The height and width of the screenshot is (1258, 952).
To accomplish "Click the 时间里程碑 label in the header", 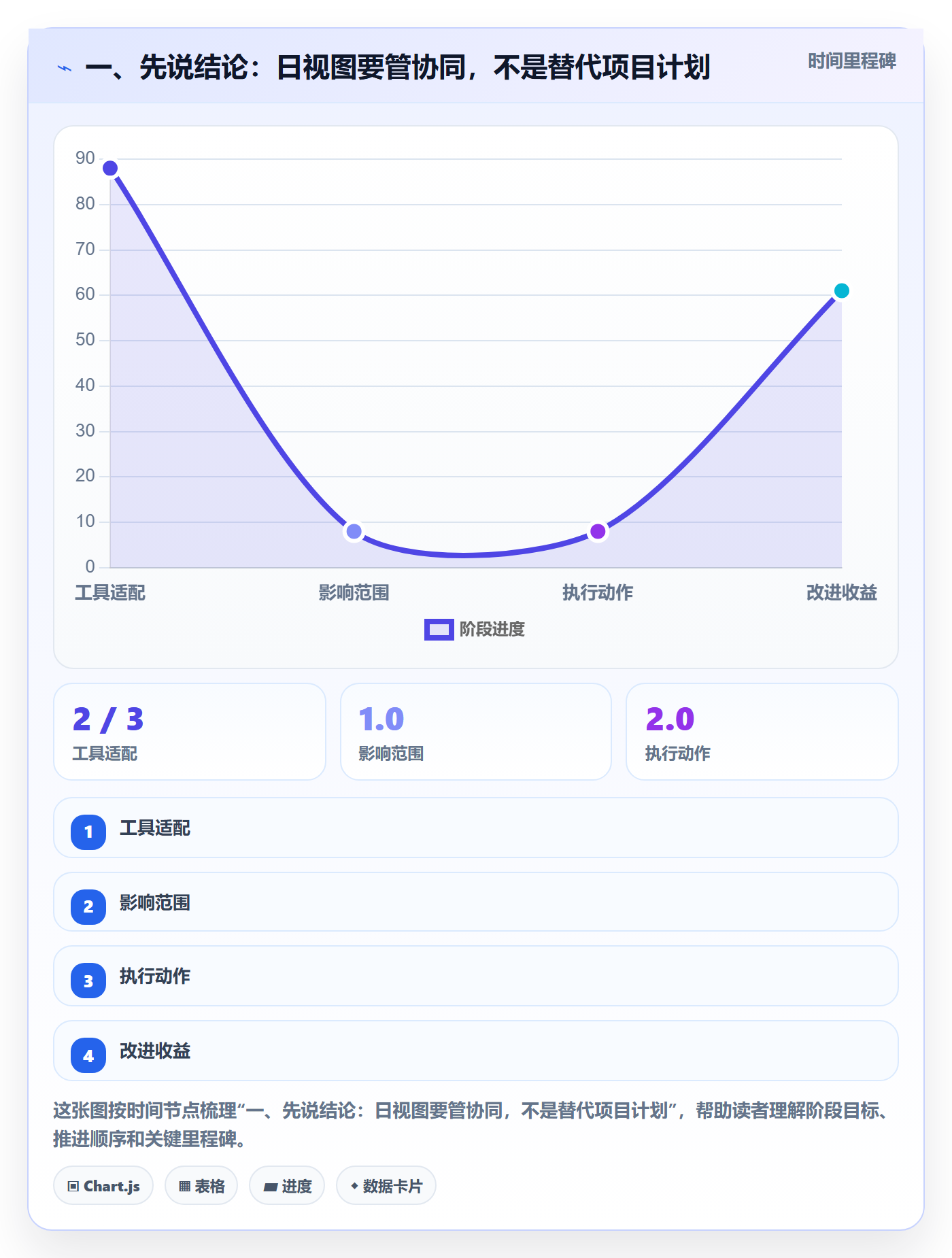I will pos(851,61).
